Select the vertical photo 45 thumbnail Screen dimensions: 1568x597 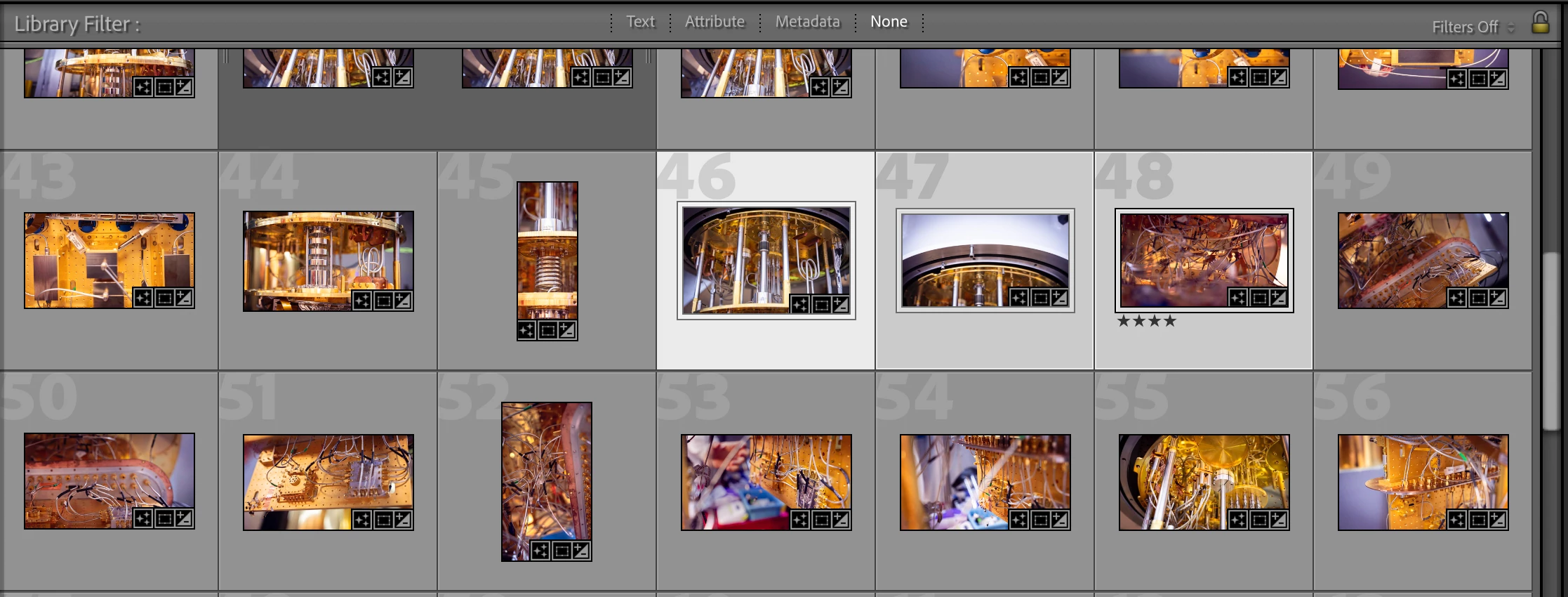547,261
